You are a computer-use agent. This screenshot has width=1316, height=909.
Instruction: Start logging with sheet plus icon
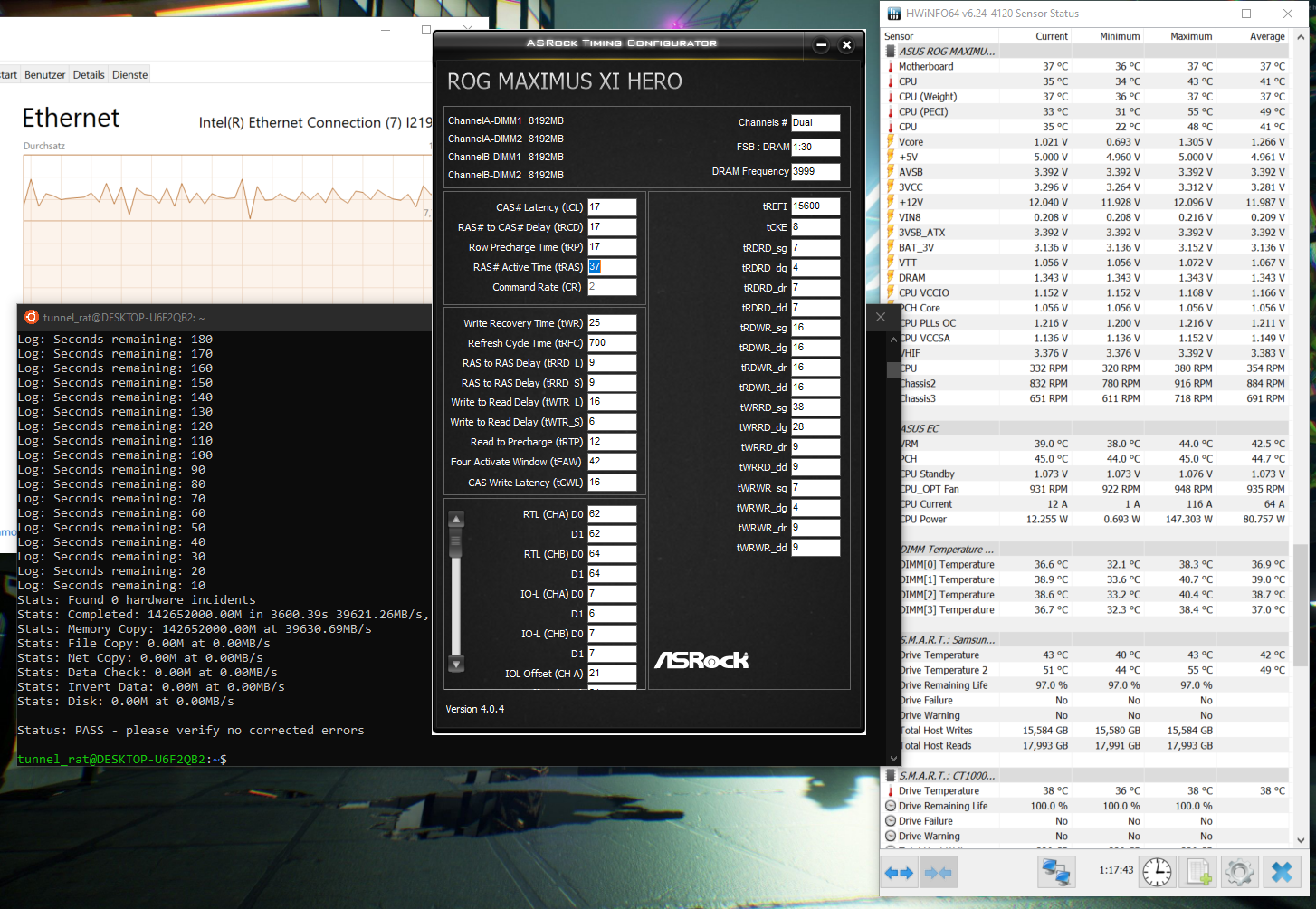point(1199,872)
